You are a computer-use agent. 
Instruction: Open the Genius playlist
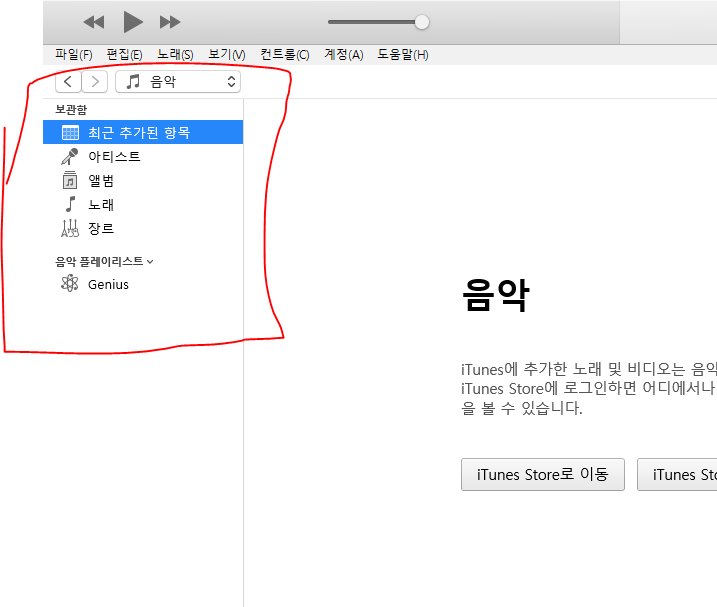pyautogui.click(x=143, y=284)
